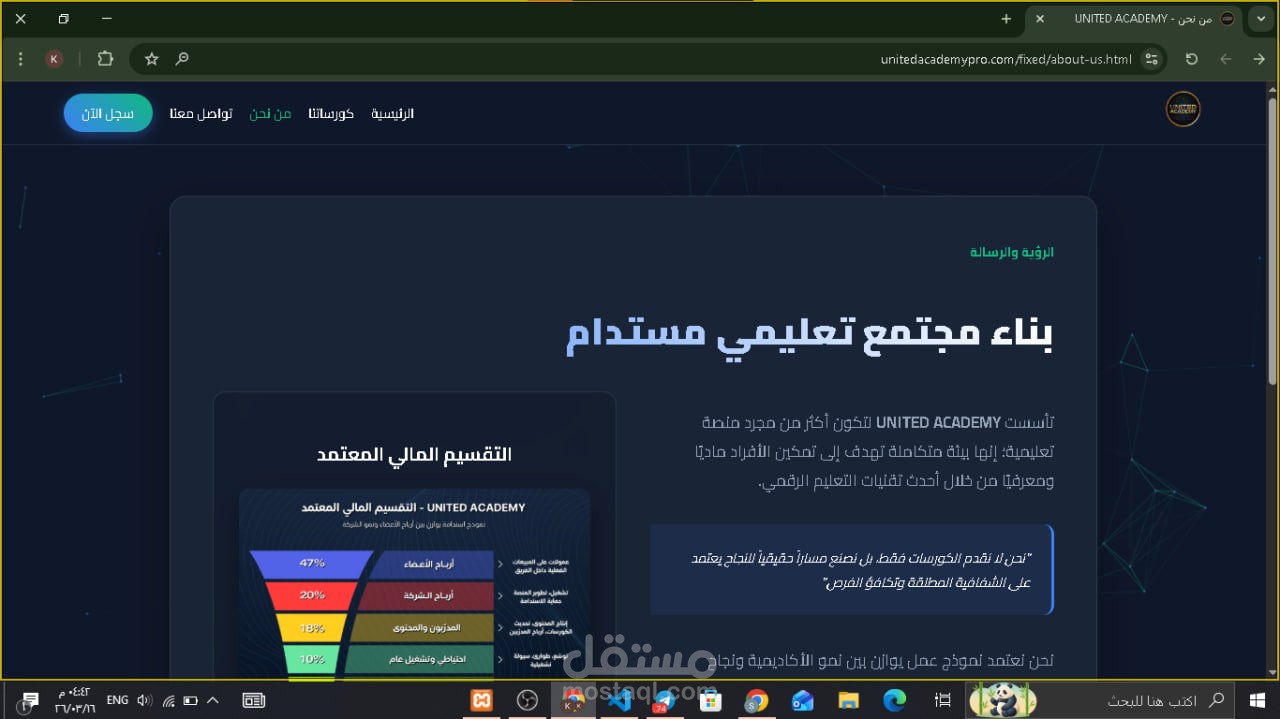
Task: Click the 47% blue funnel segment
Action: coord(312,563)
